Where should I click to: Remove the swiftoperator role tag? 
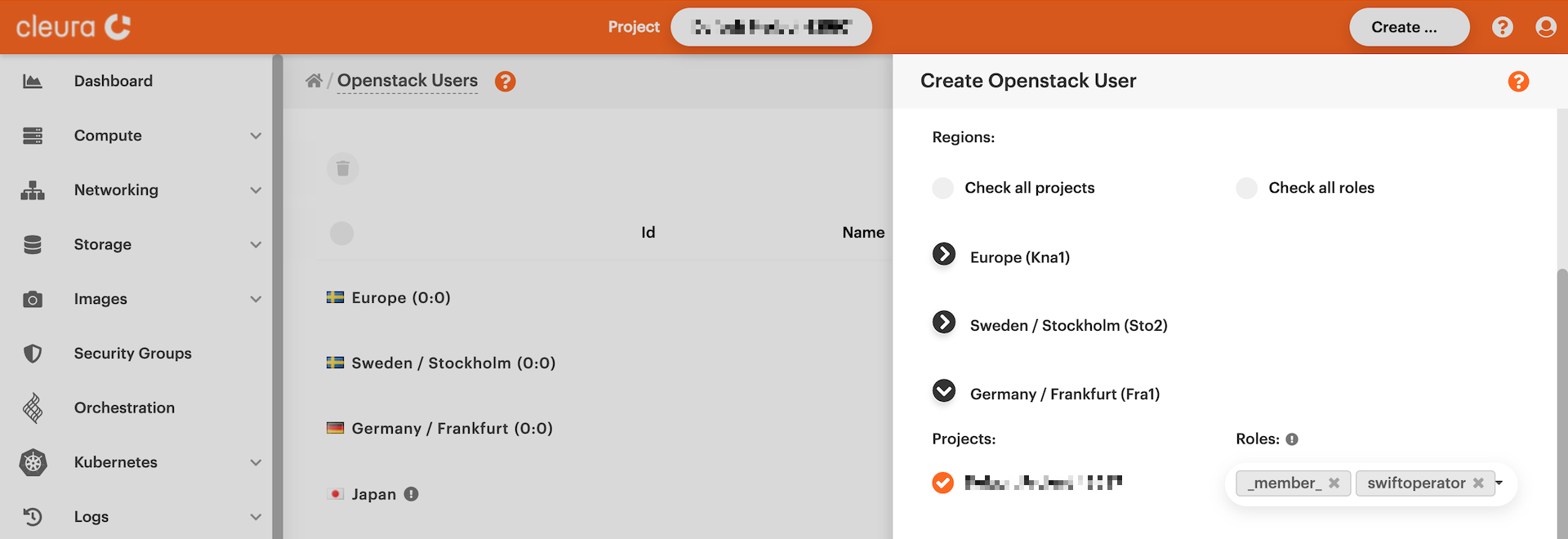click(x=1478, y=483)
